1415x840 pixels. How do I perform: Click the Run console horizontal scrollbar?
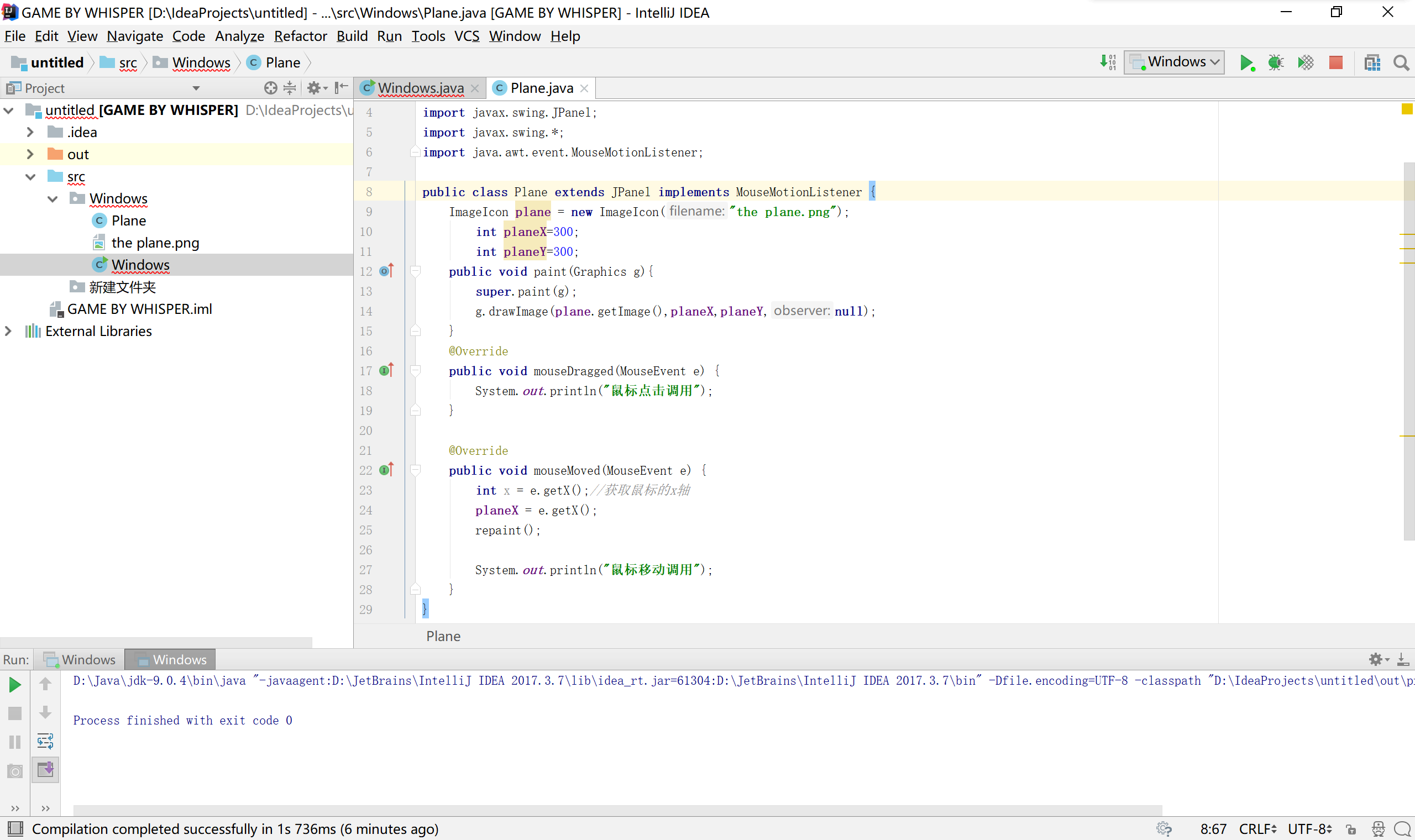click(x=617, y=810)
